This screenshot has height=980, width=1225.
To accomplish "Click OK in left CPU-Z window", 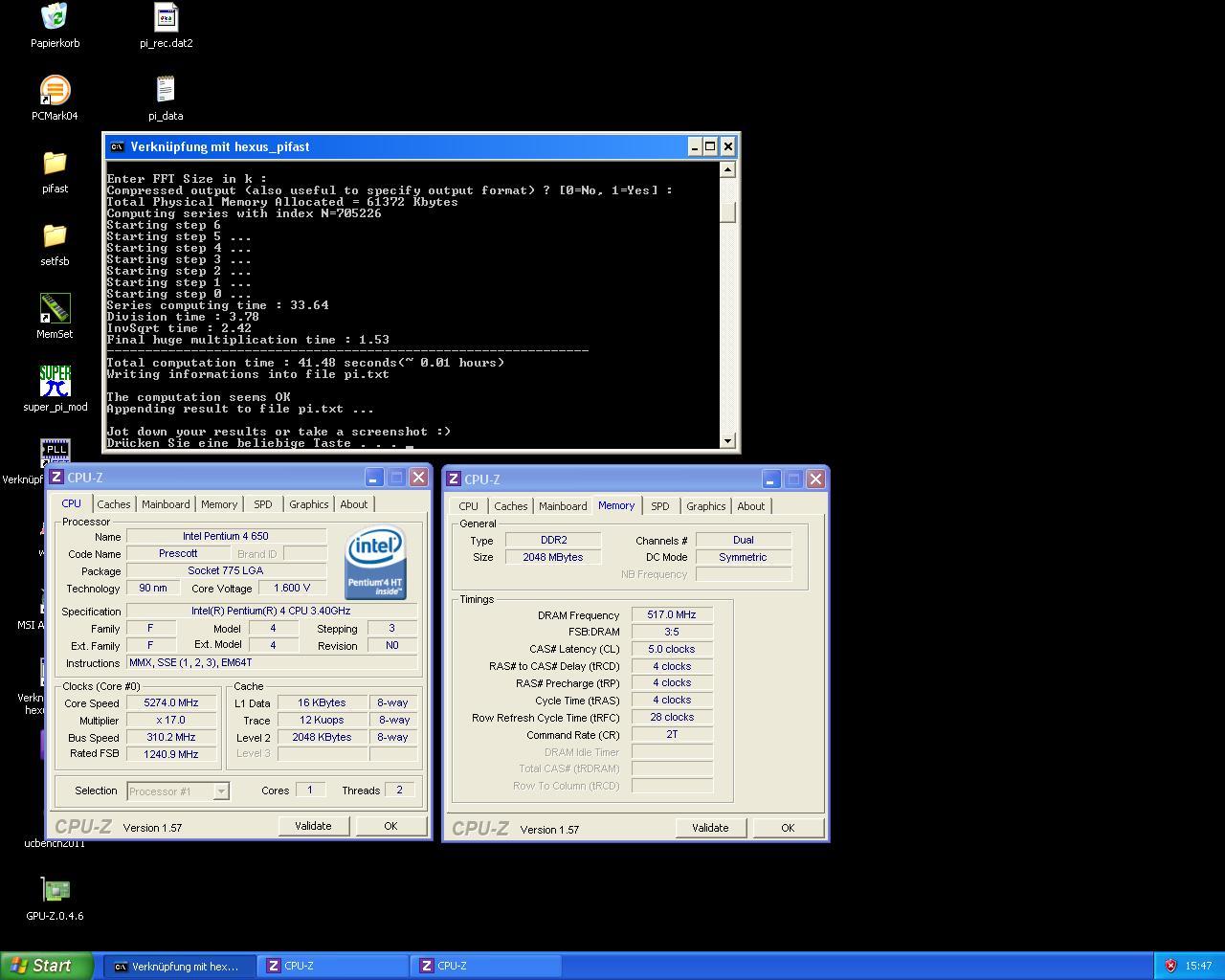I will click(390, 826).
